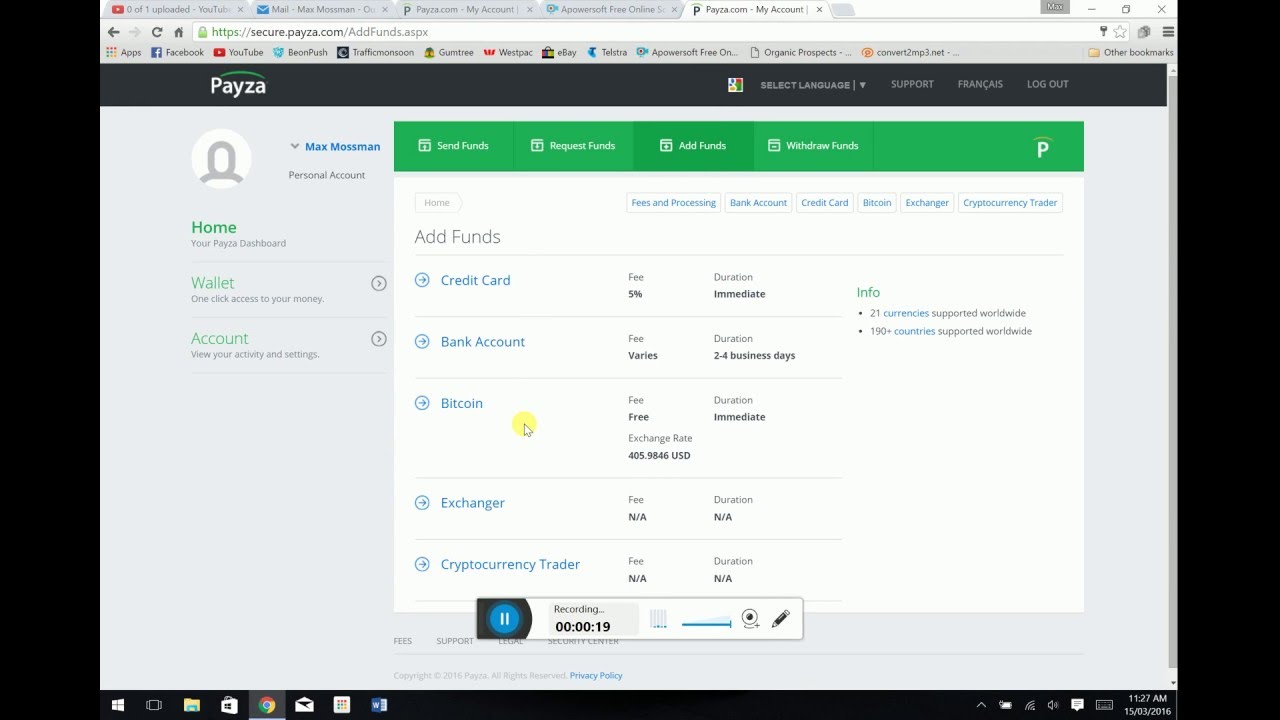The height and width of the screenshot is (720, 1280).
Task: Open File Explorer from the taskbar
Action: click(192, 705)
